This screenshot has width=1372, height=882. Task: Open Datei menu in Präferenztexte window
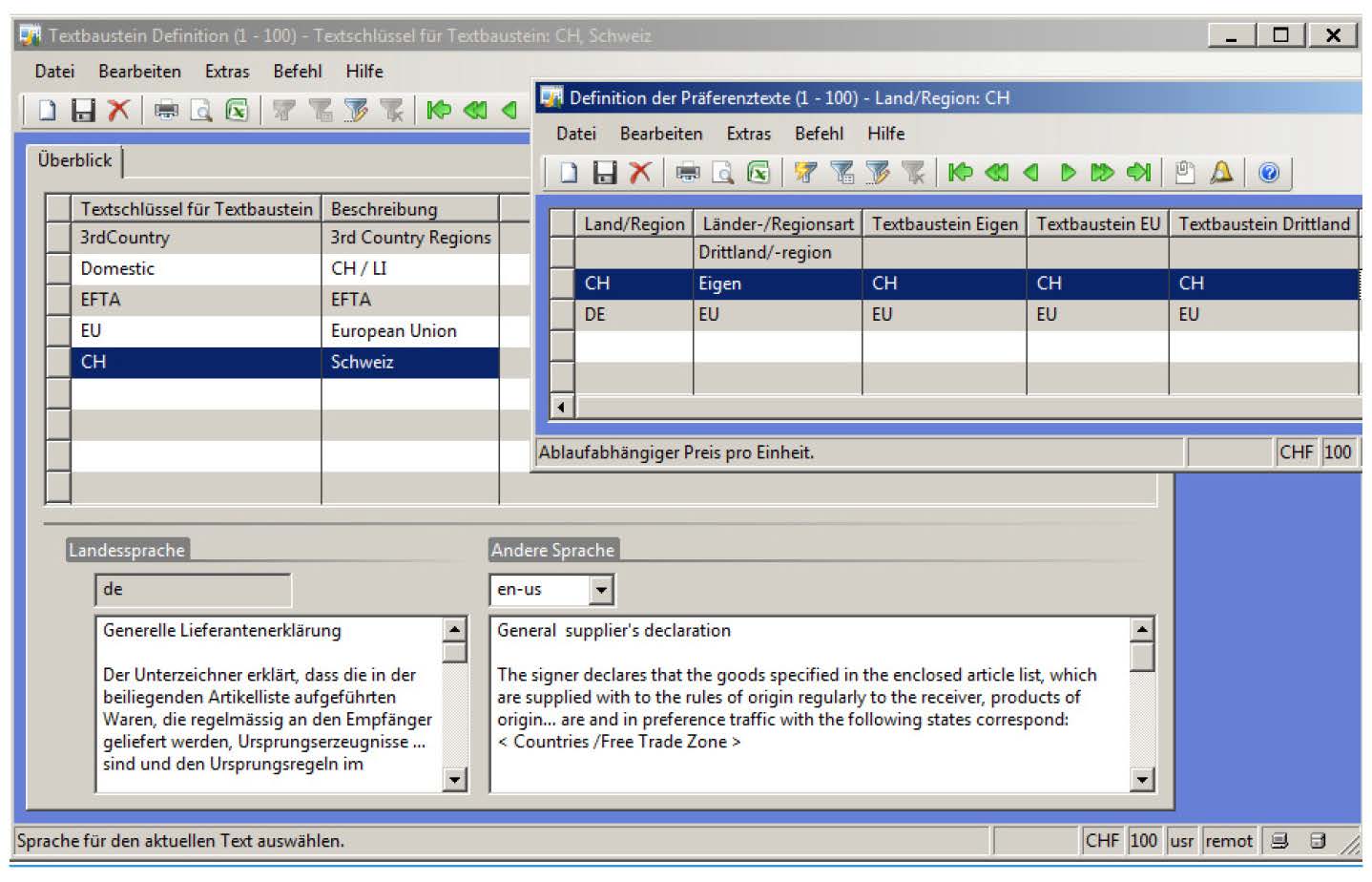tap(576, 134)
